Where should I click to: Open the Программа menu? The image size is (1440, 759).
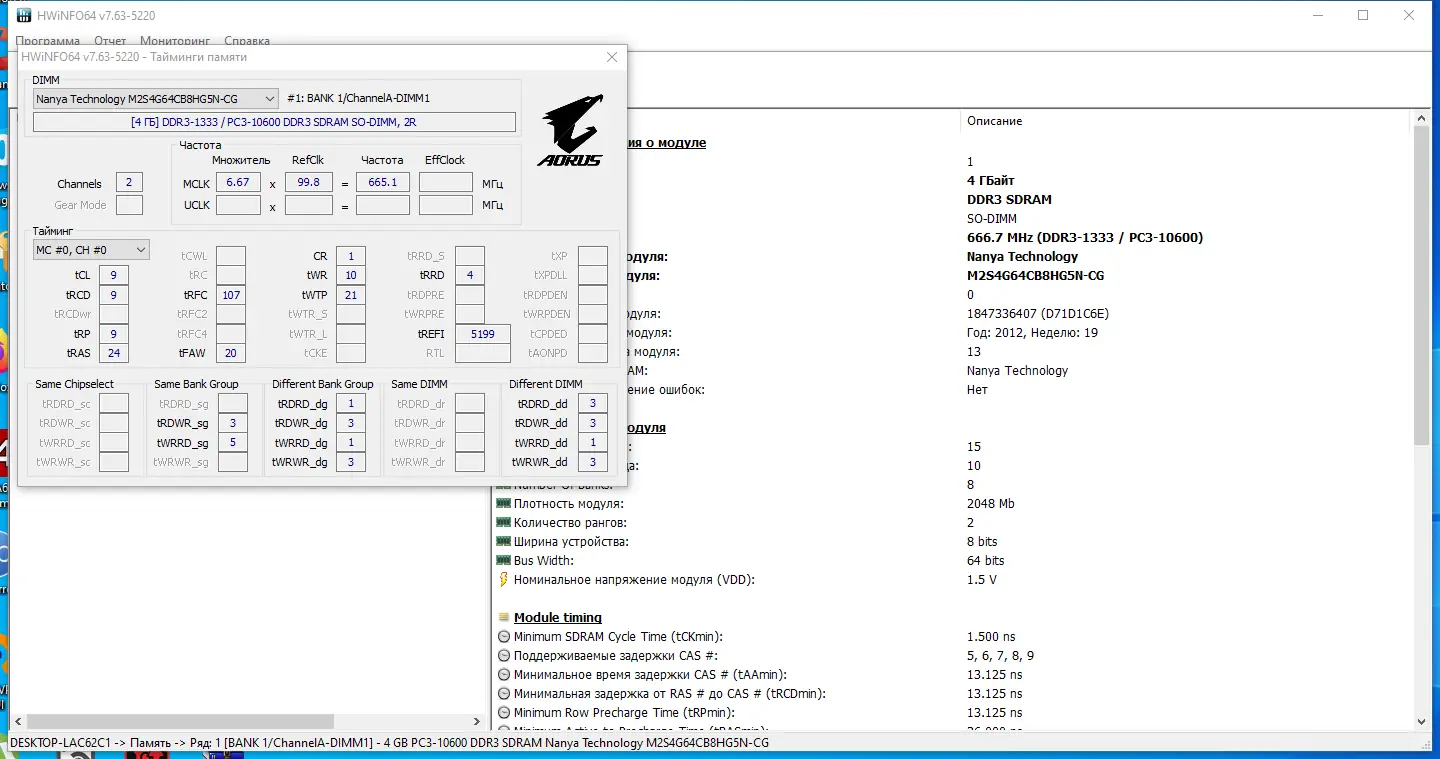point(47,41)
